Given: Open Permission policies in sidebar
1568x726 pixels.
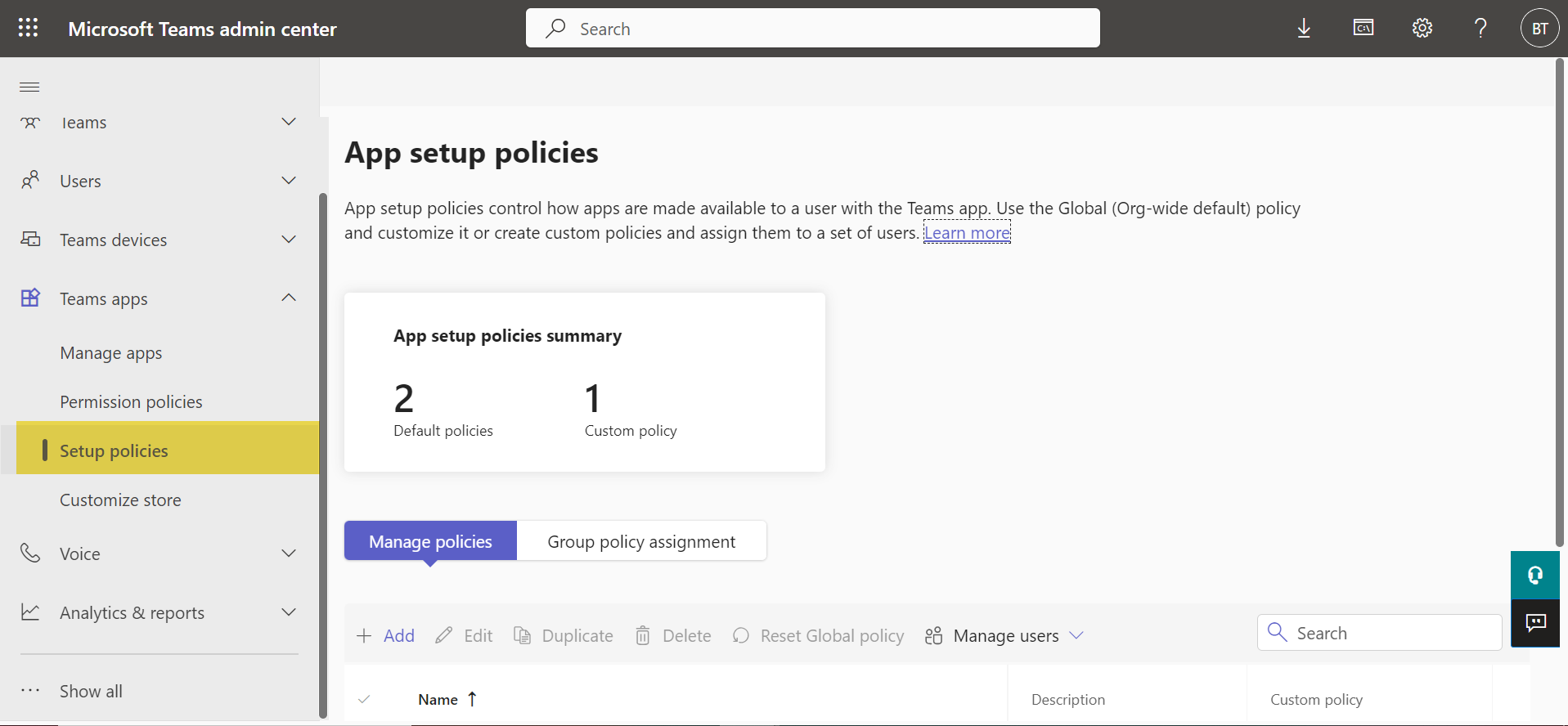Looking at the screenshot, I should tap(131, 402).
